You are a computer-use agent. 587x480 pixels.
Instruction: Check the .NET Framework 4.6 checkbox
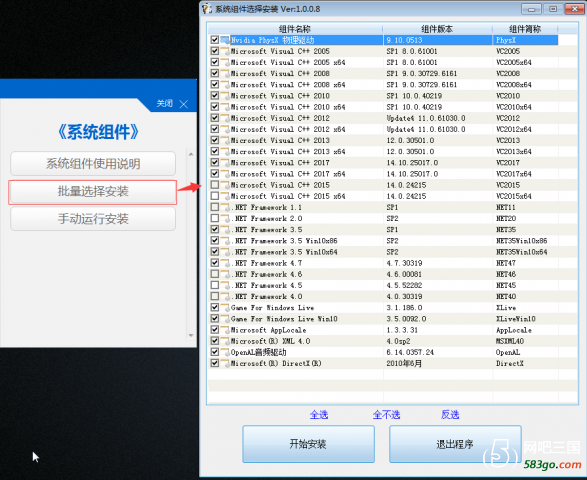pyautogui.click(x=215, y=274)
